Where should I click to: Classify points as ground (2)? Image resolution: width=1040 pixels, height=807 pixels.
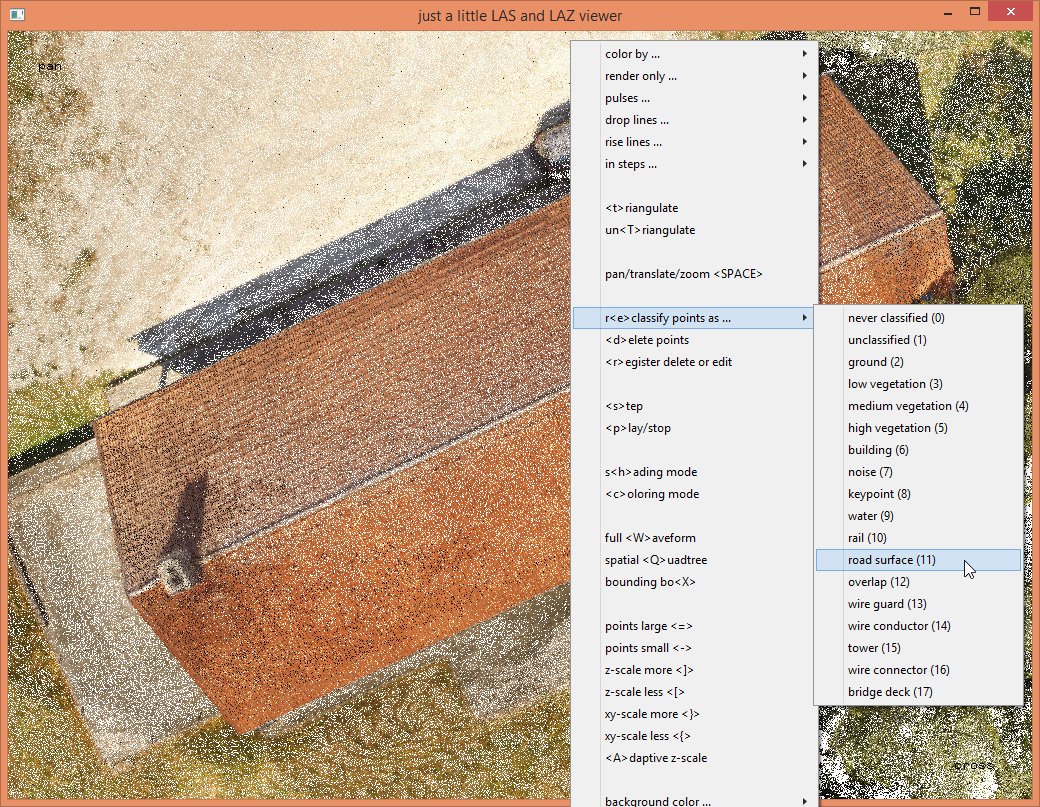pos(875,362)
